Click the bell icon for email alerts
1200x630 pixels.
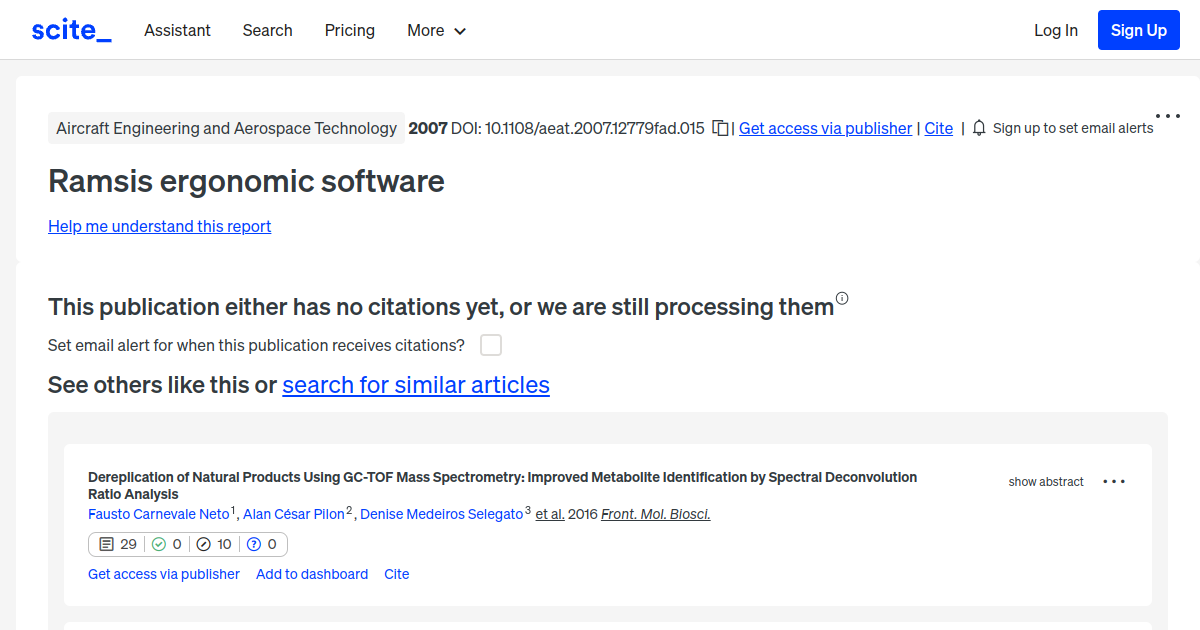[x=978, y=128]
